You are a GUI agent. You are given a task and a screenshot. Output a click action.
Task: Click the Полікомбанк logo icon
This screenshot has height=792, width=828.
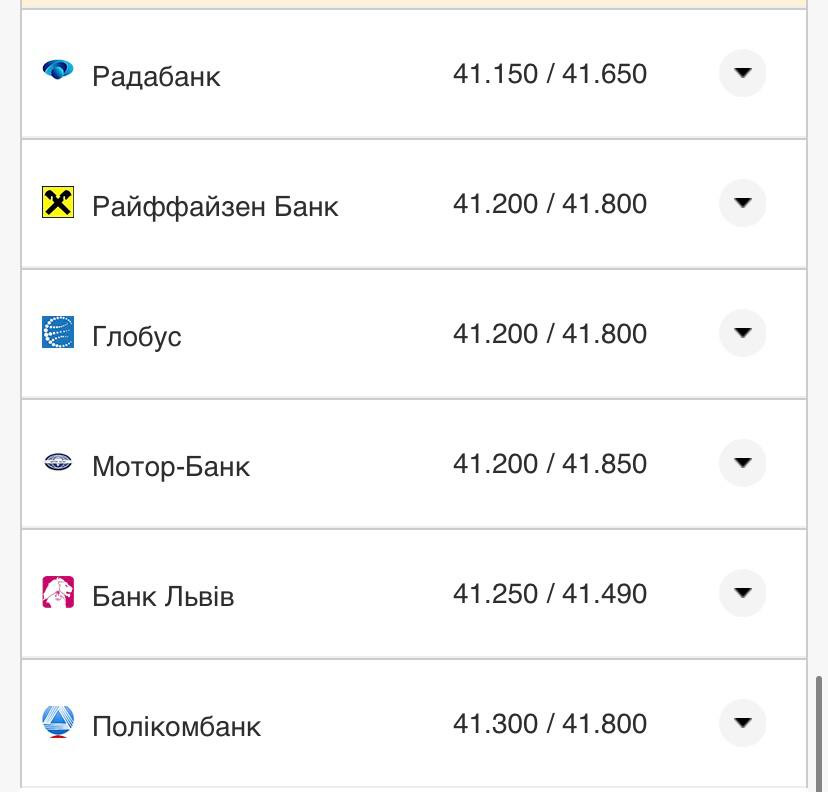click(x=58, y=722)
